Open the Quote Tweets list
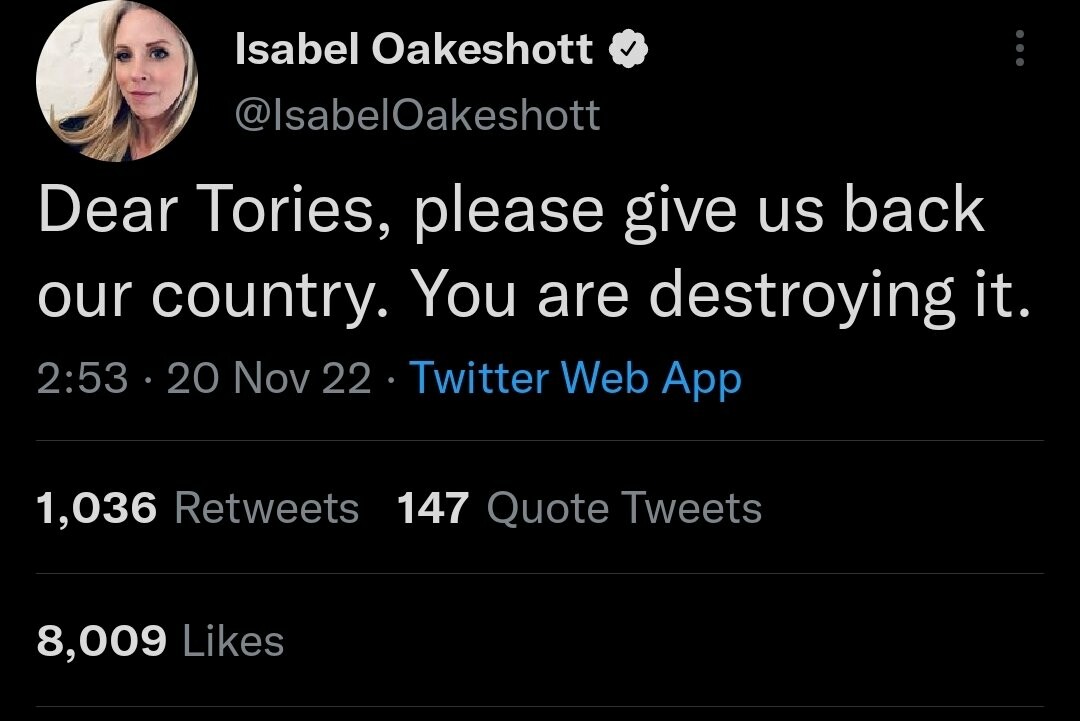 coord(623,508)
